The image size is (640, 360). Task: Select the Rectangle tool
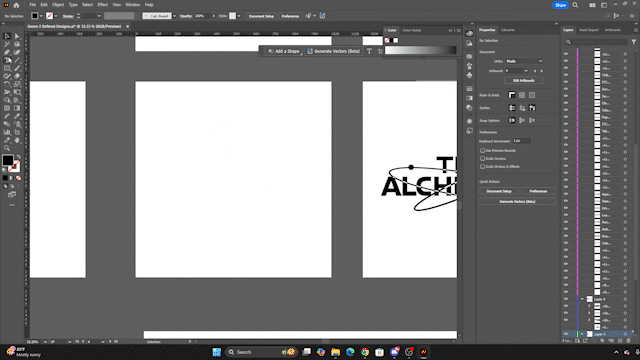tap(7, 68)
